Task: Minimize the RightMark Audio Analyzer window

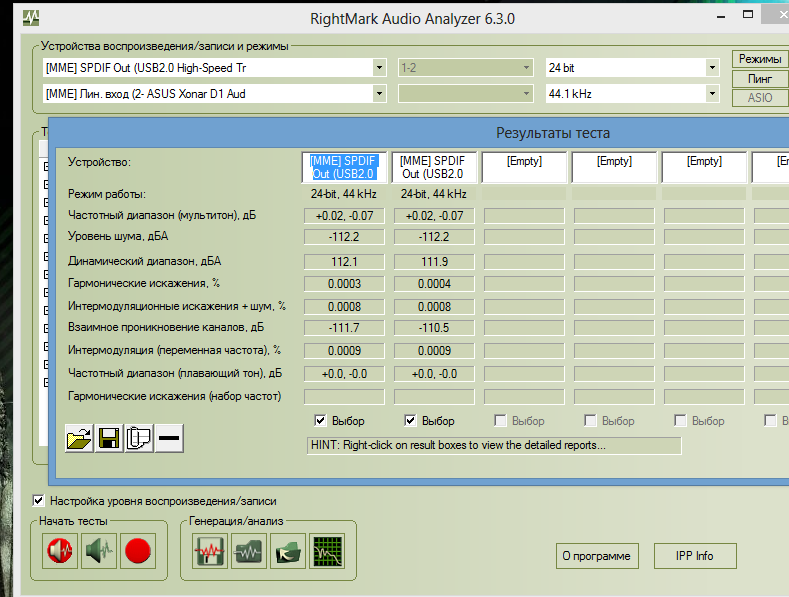Action: (x=721, y=17)
